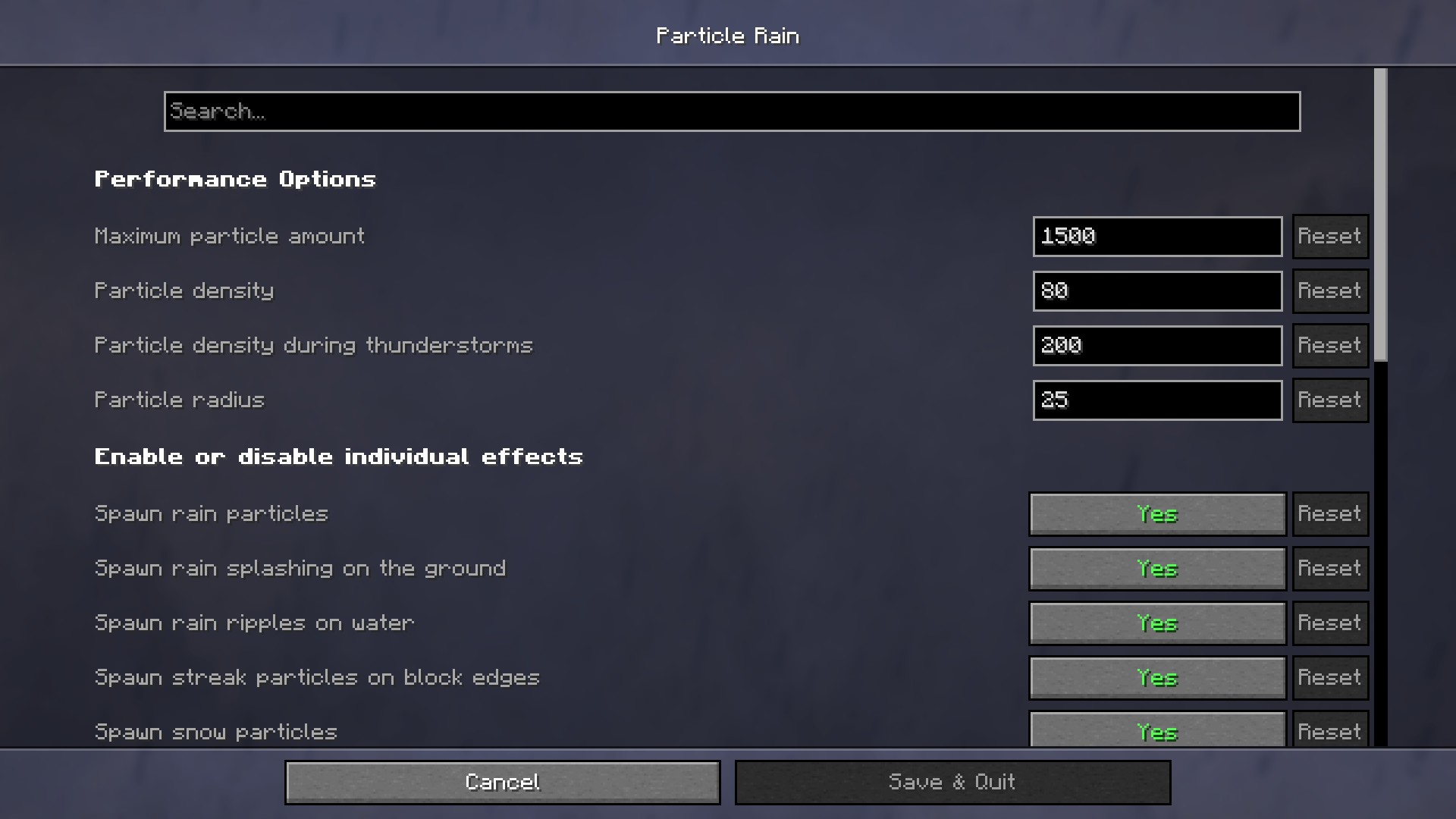The height and width of the screenshot is (819, 1456).
Task: Reset the Particle density value
Action: [x=1330, y=291]
